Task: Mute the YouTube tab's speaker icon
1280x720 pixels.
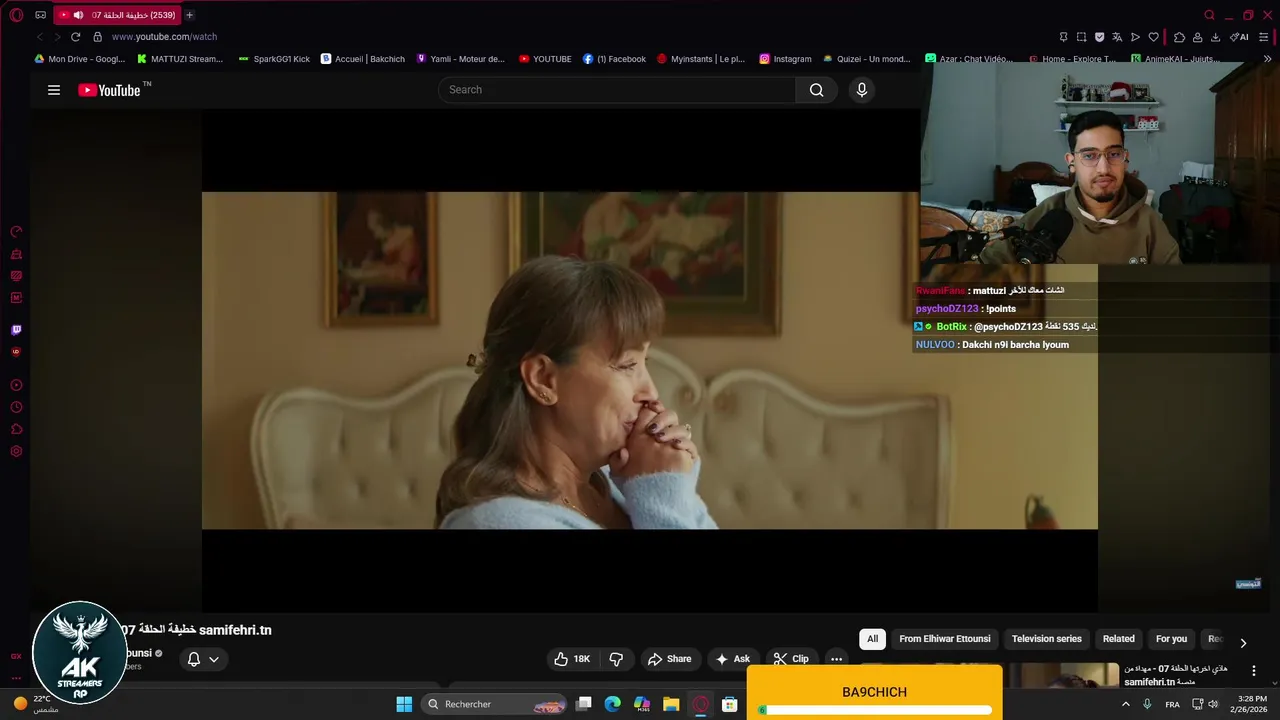Action: point(78,15)
